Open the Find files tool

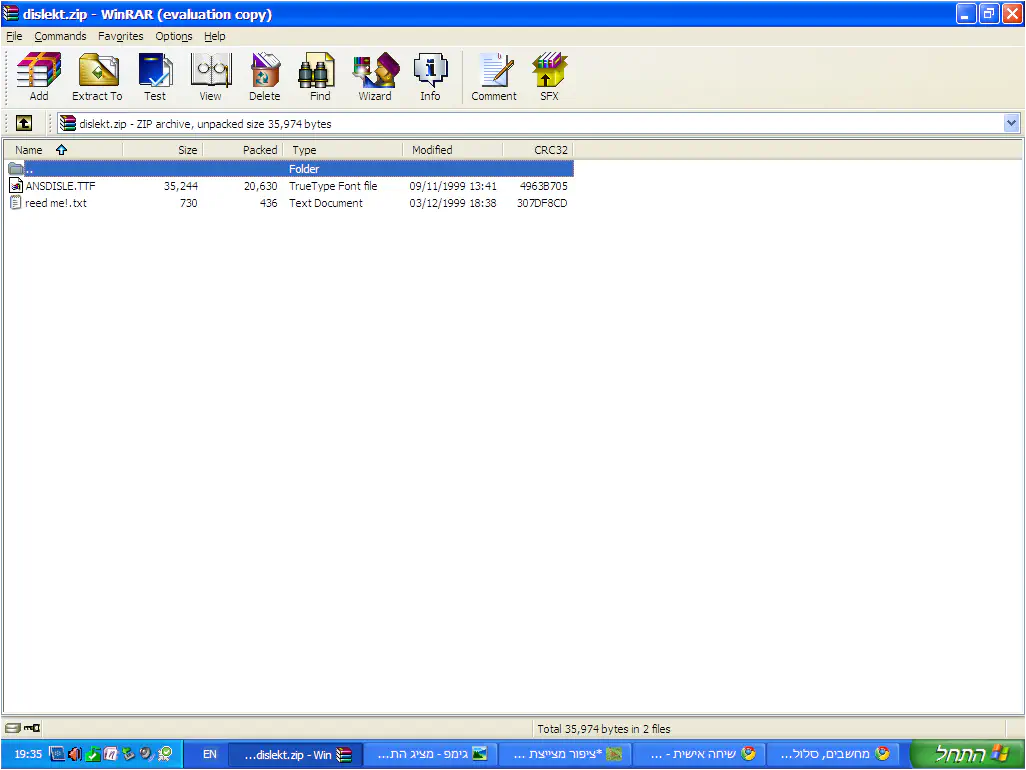(x=320, y=76)
